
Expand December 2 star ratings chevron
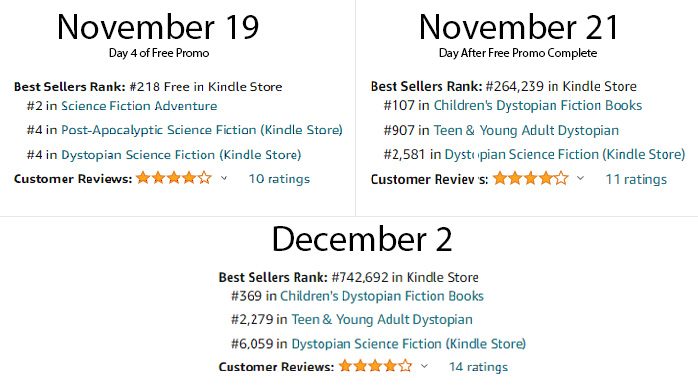point(424,366)
